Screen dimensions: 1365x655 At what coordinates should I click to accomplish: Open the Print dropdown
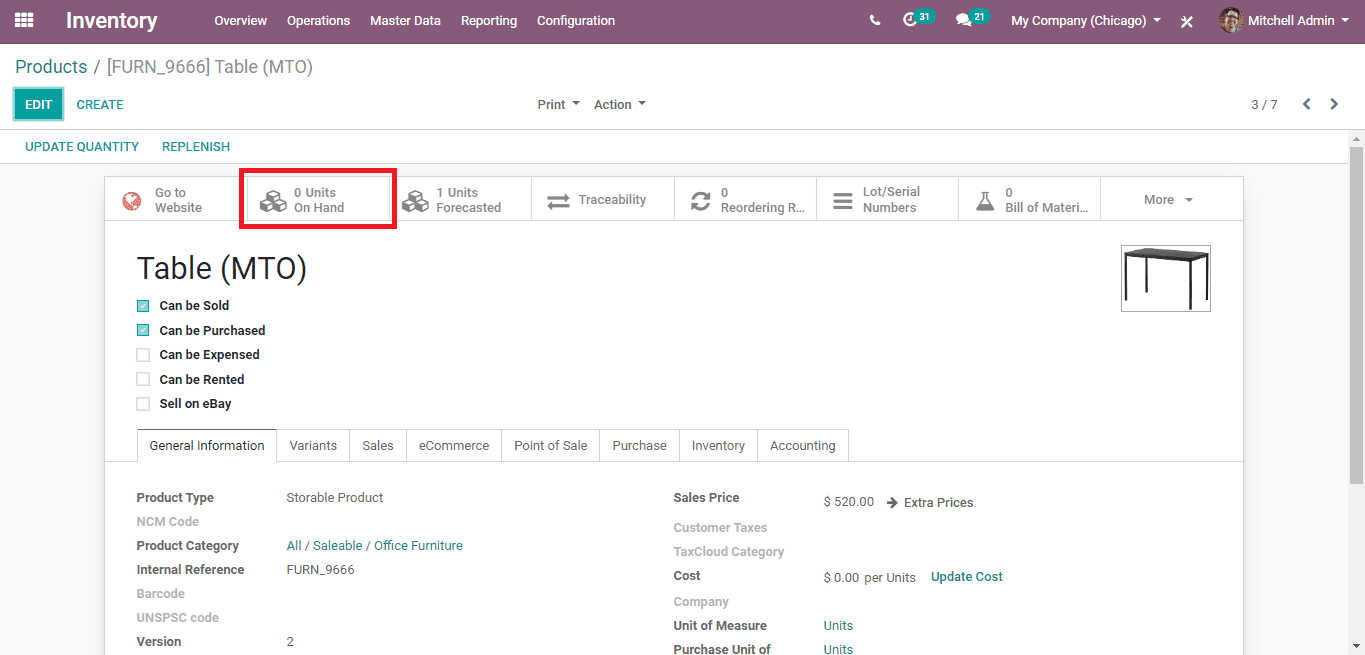(558, 104)
